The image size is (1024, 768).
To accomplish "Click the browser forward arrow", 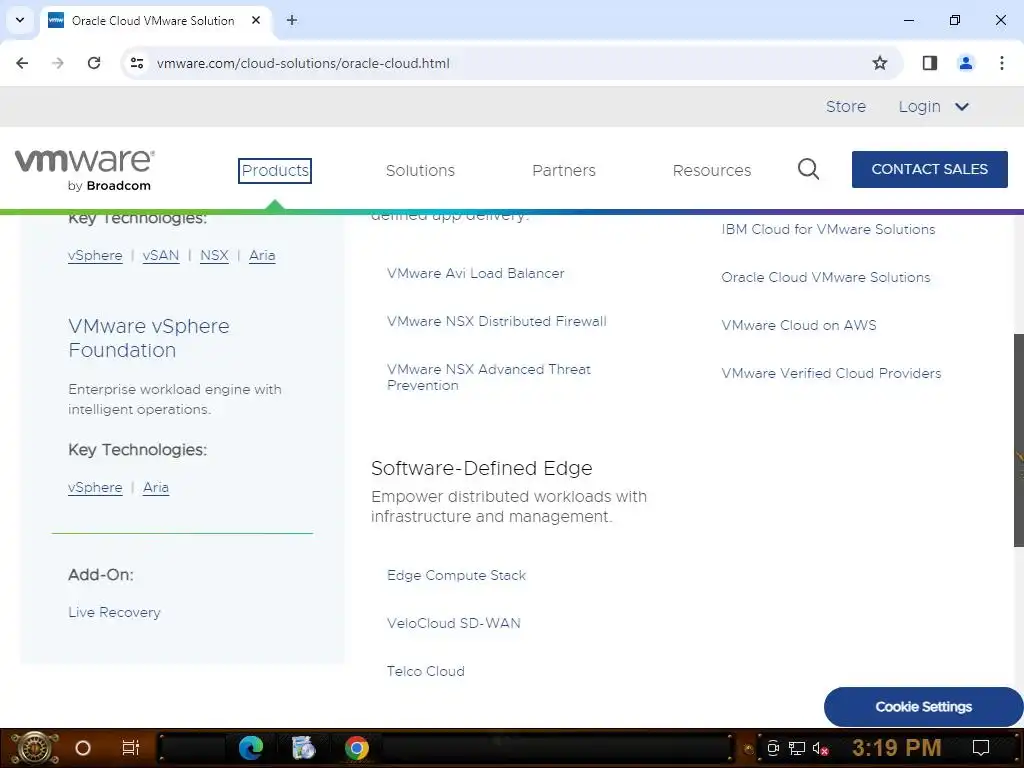I will 58,63.
